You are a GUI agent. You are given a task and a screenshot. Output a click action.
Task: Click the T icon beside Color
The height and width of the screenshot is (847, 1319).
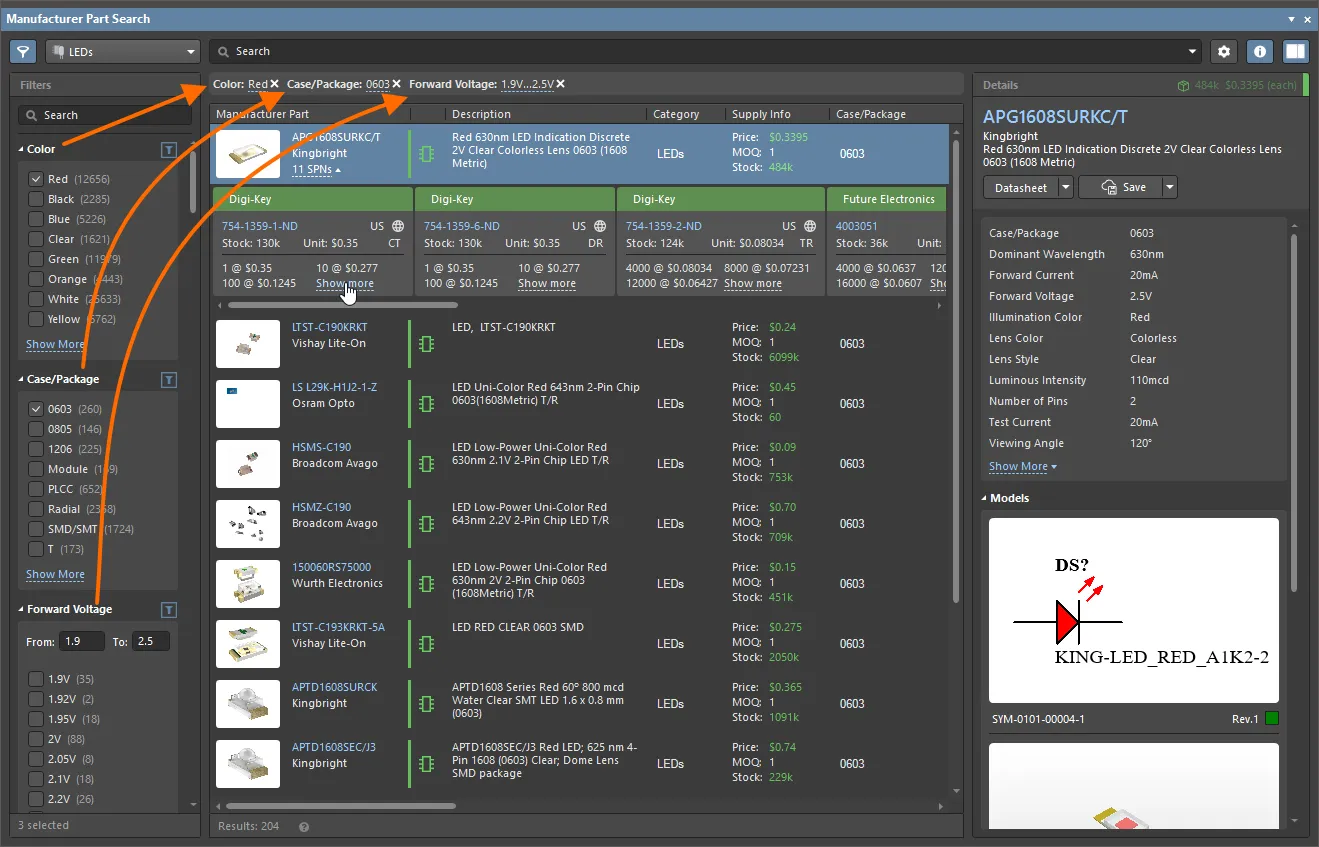pos(169,150)
